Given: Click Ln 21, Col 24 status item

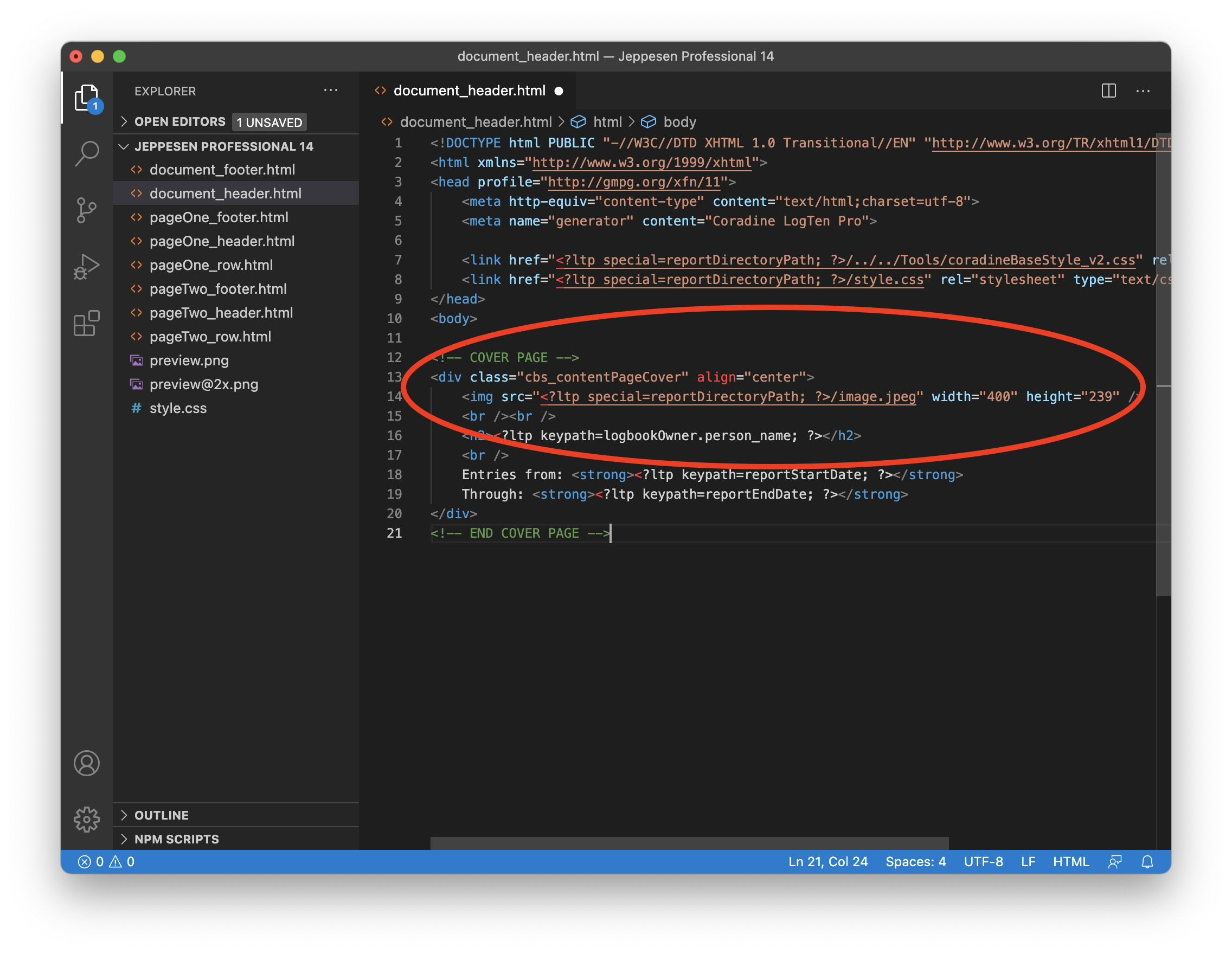Looking at the screenshot, I should (x=827, y=861).
